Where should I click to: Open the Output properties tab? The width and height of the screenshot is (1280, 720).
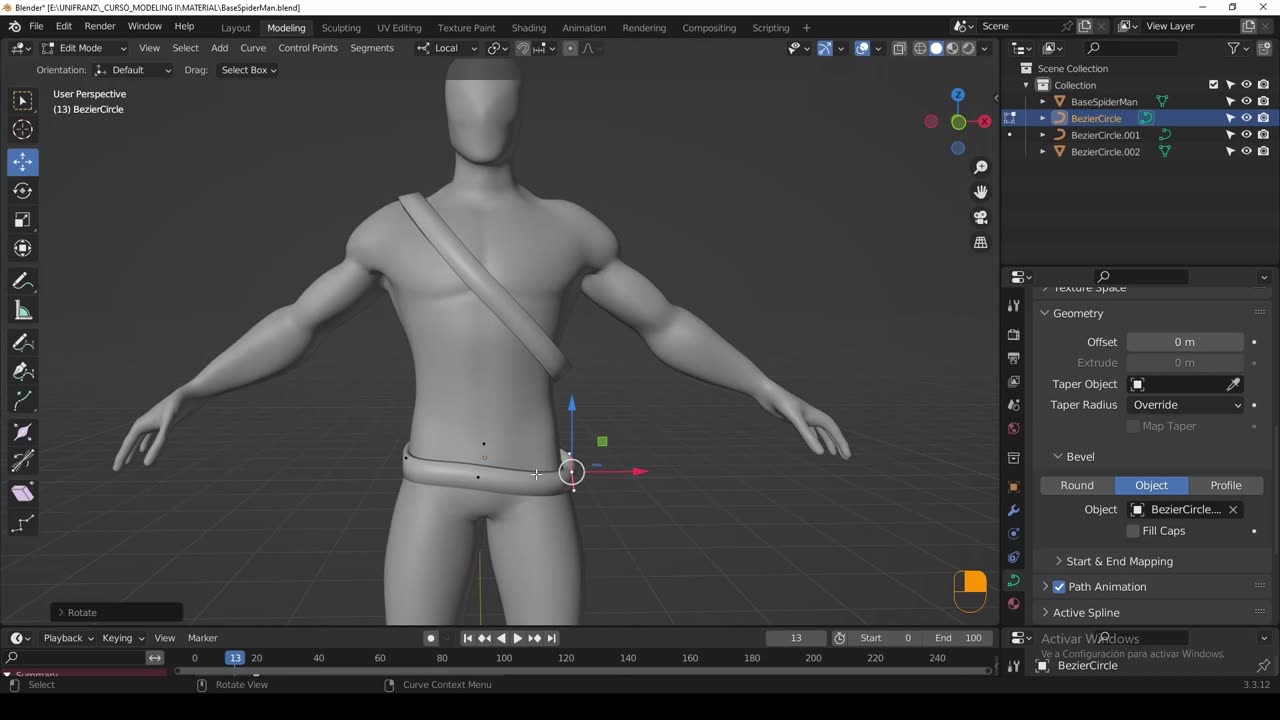(x=1014, y=358)
